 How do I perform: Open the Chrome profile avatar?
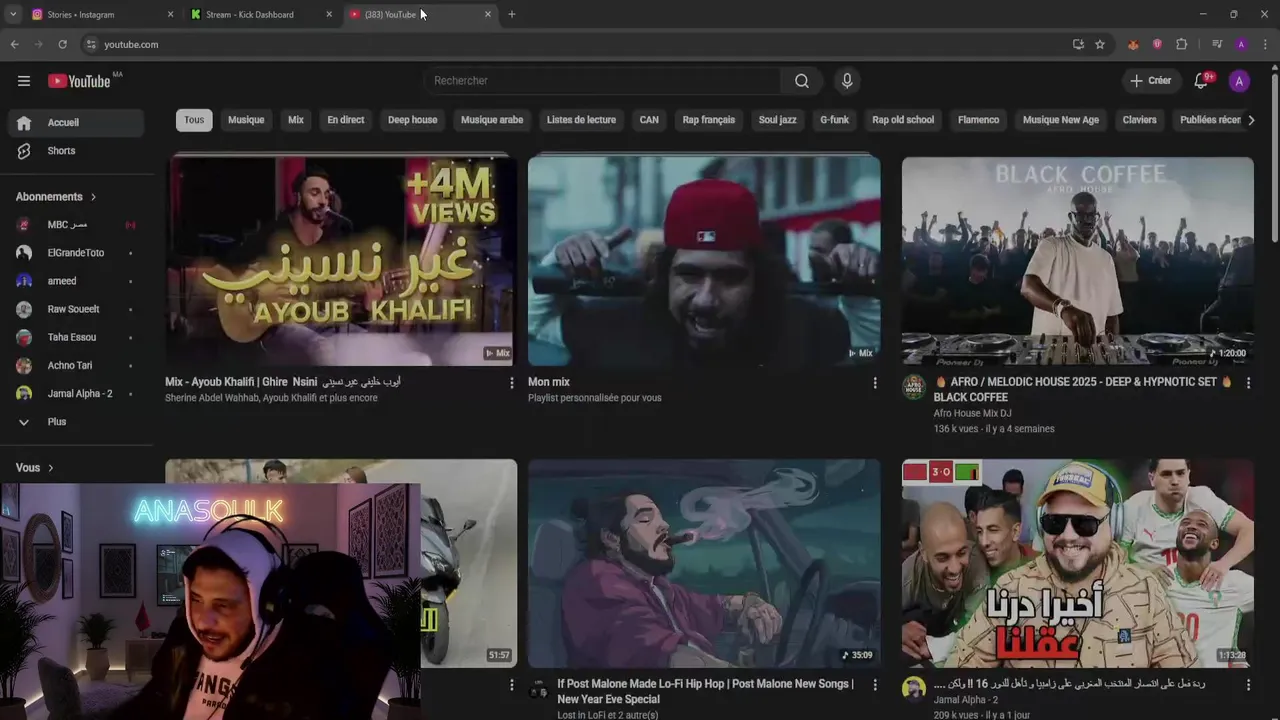pos(1241,44)
